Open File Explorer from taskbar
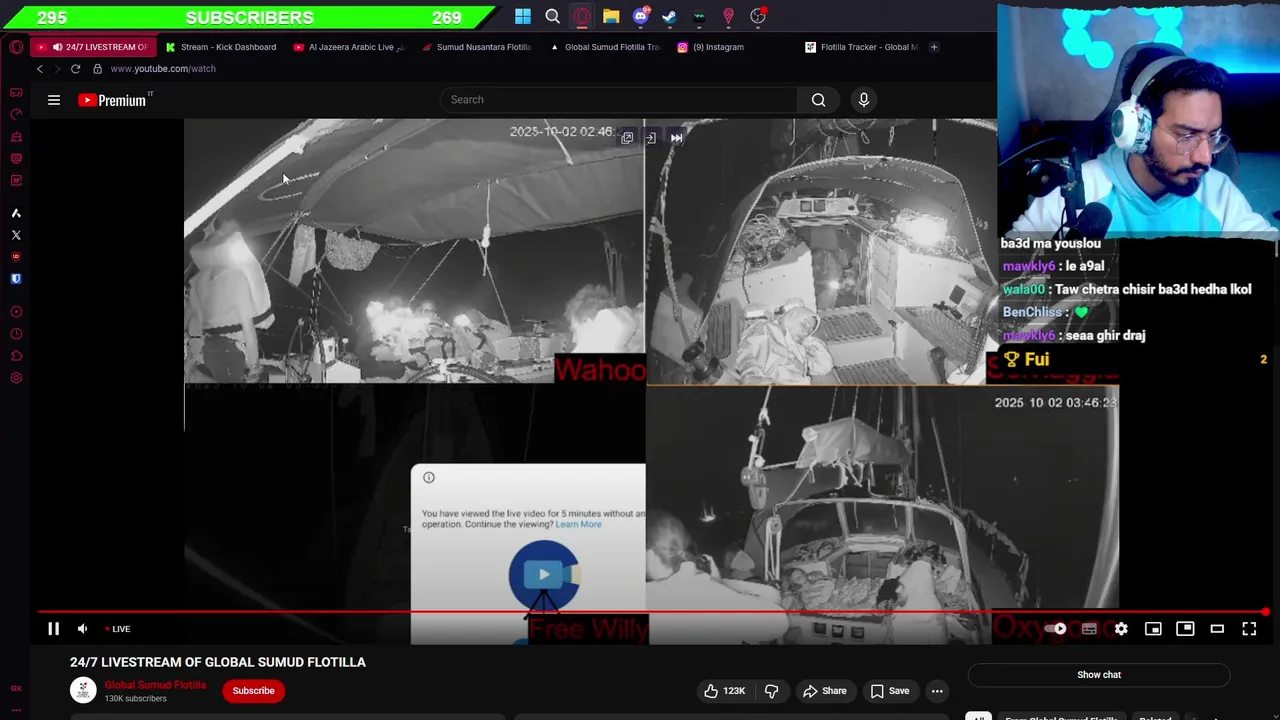This screenshot has height=720, width=1280. tap(611, 16)
